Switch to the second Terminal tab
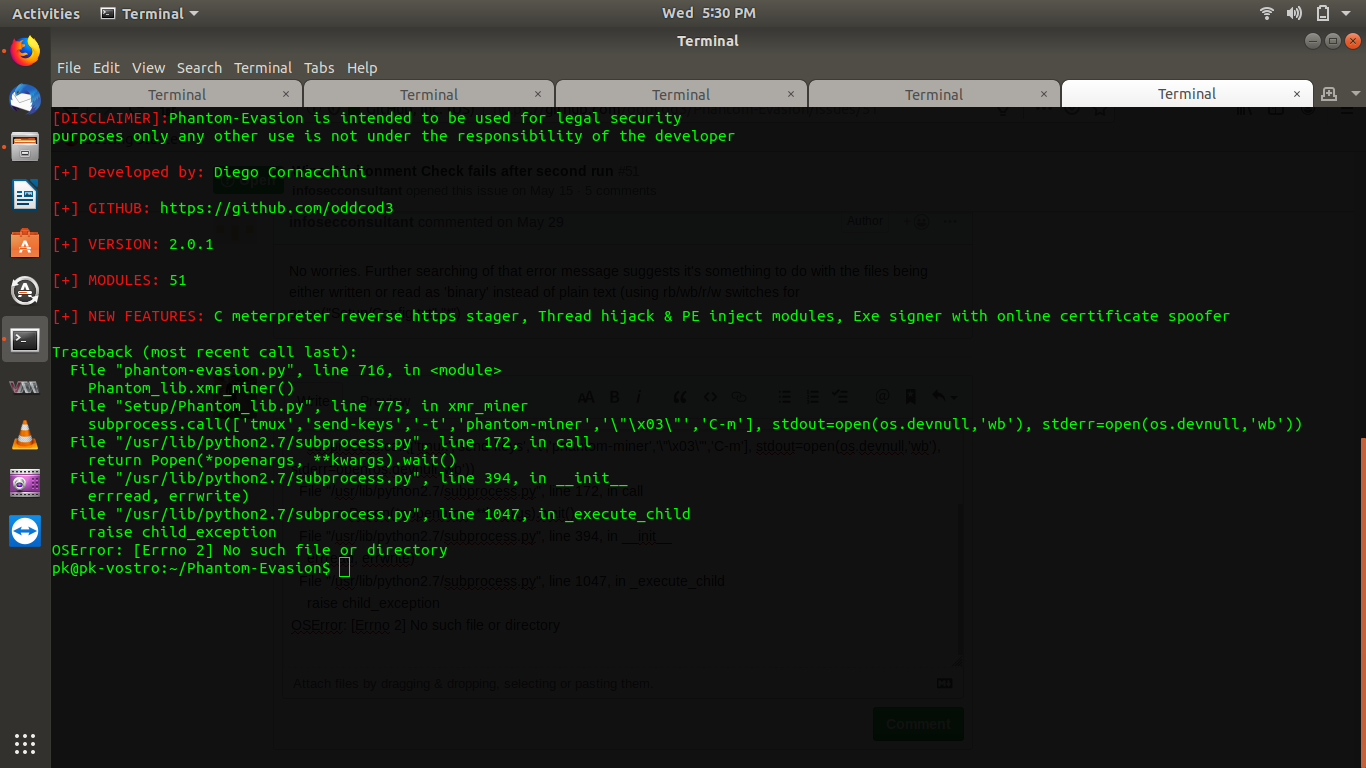 click(x=428, y=93)
